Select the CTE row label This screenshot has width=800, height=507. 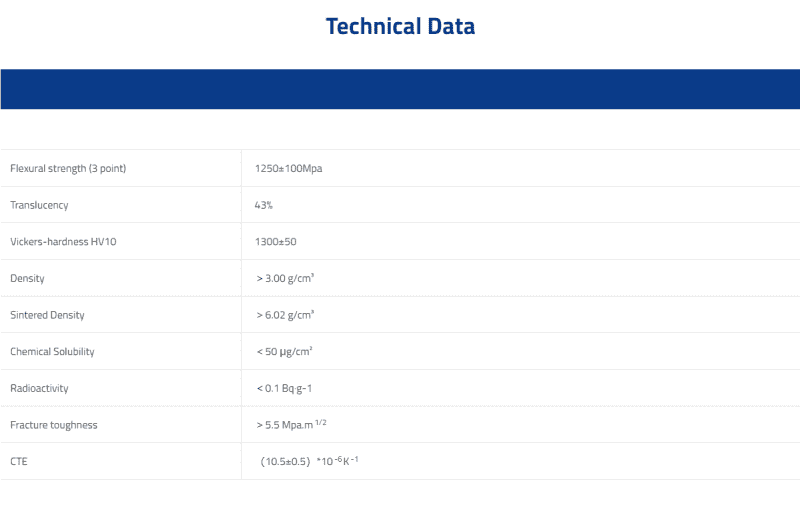click(19, 462)
